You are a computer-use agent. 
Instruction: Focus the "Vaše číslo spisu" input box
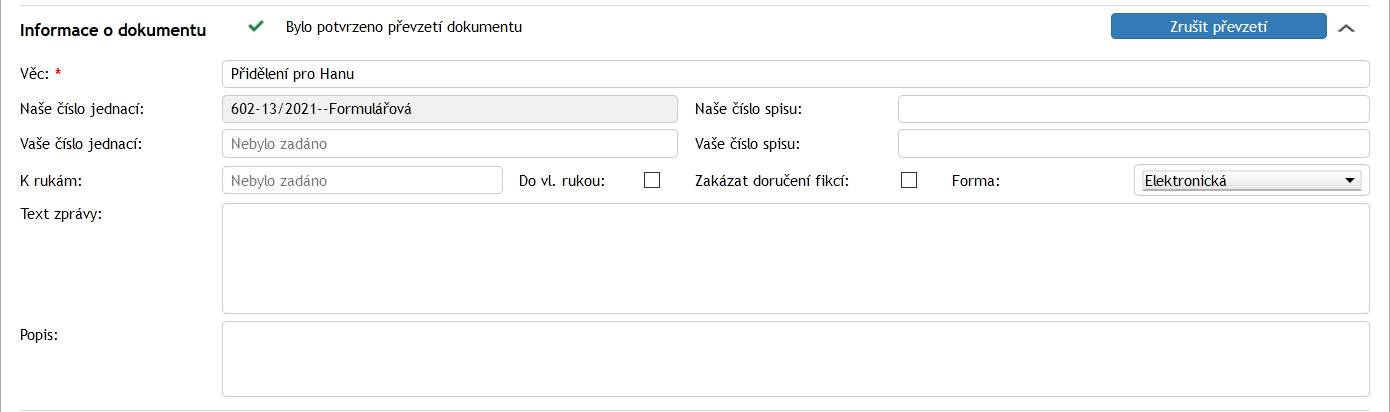1133,144
